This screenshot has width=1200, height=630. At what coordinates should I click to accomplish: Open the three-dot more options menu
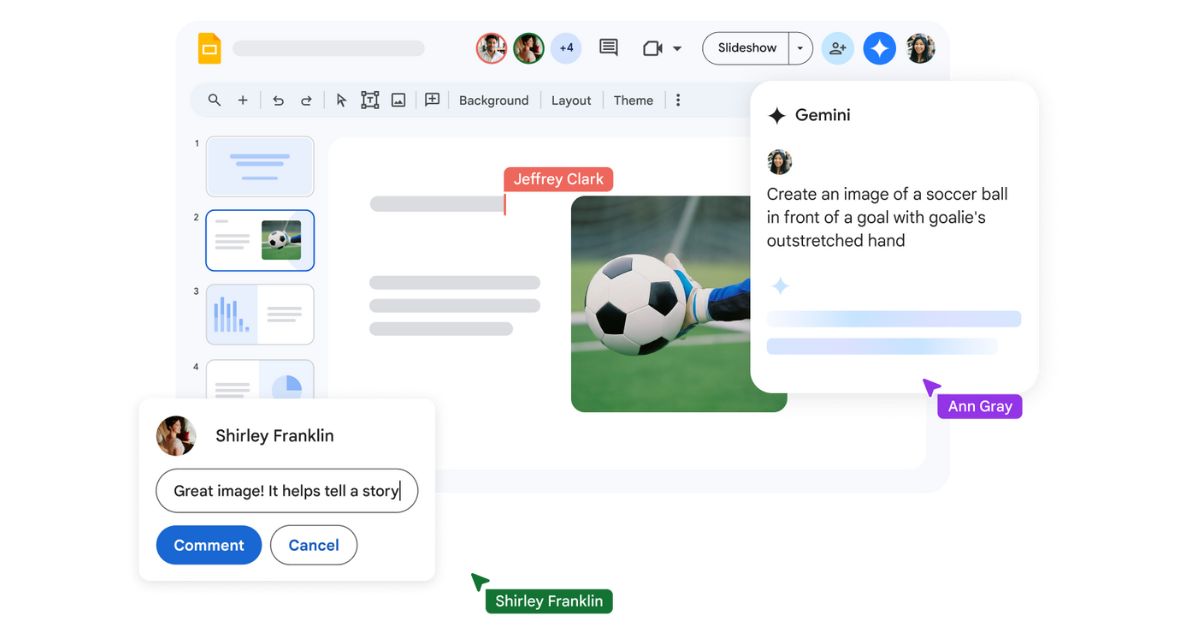[678, 100]
